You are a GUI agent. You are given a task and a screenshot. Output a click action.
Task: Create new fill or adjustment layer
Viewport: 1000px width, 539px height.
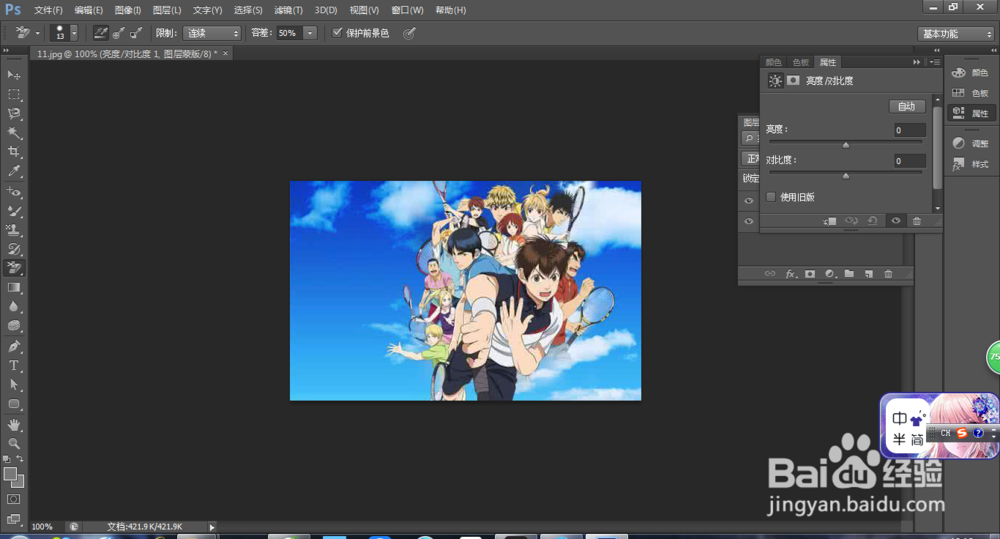click(x=830, y=274)
